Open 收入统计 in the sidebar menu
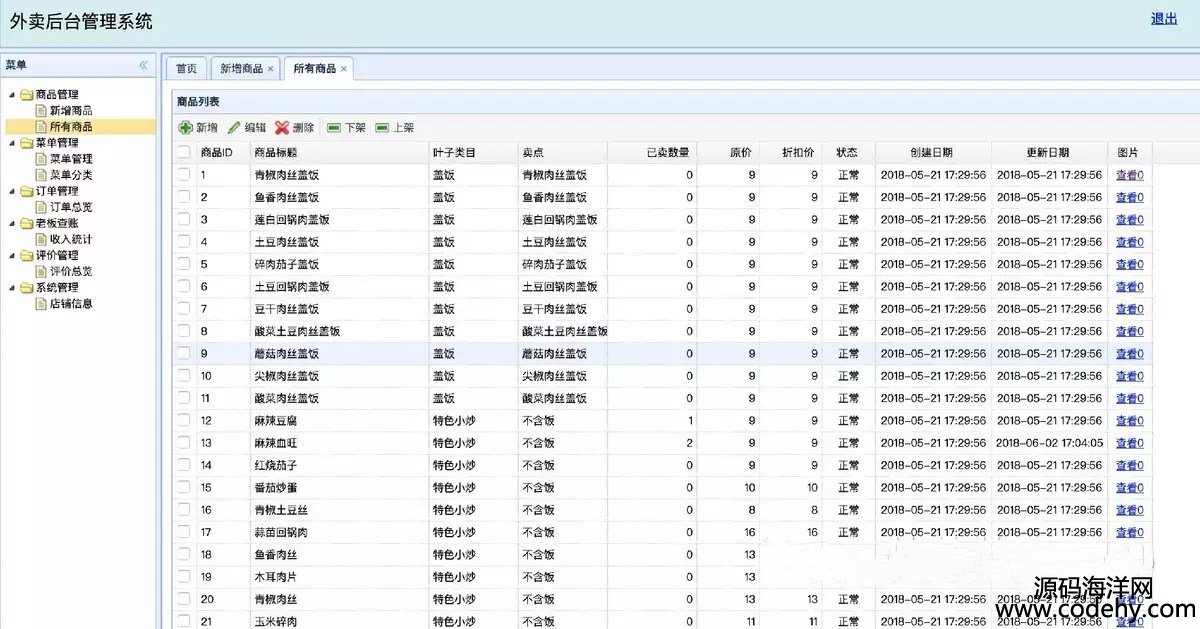This screenshot has width=1200, height=629. point(71,239)
